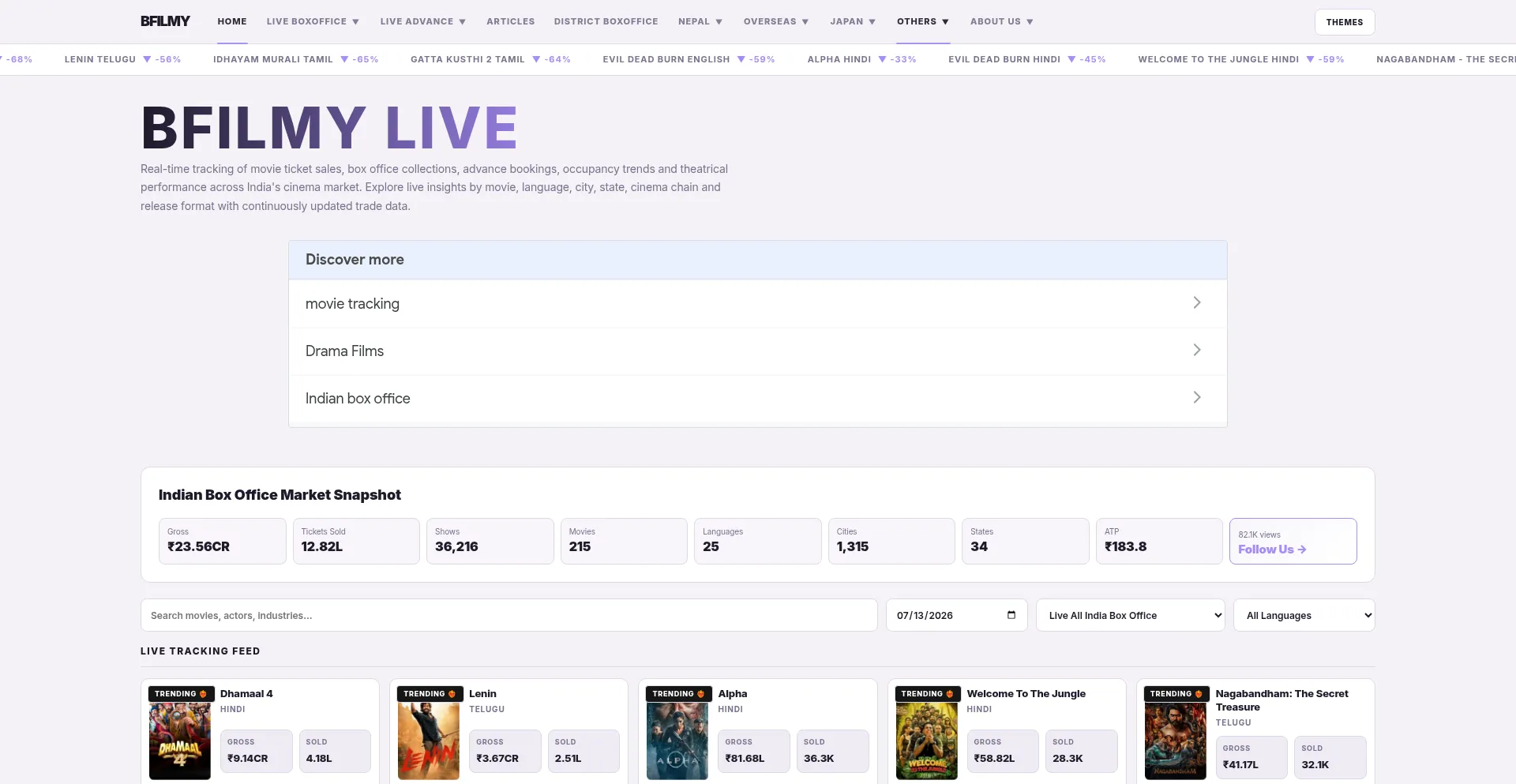The width and height of the screenshot is (1516, 784).
Task: Select the Drama Films row
Action: (x=757, y=351)
